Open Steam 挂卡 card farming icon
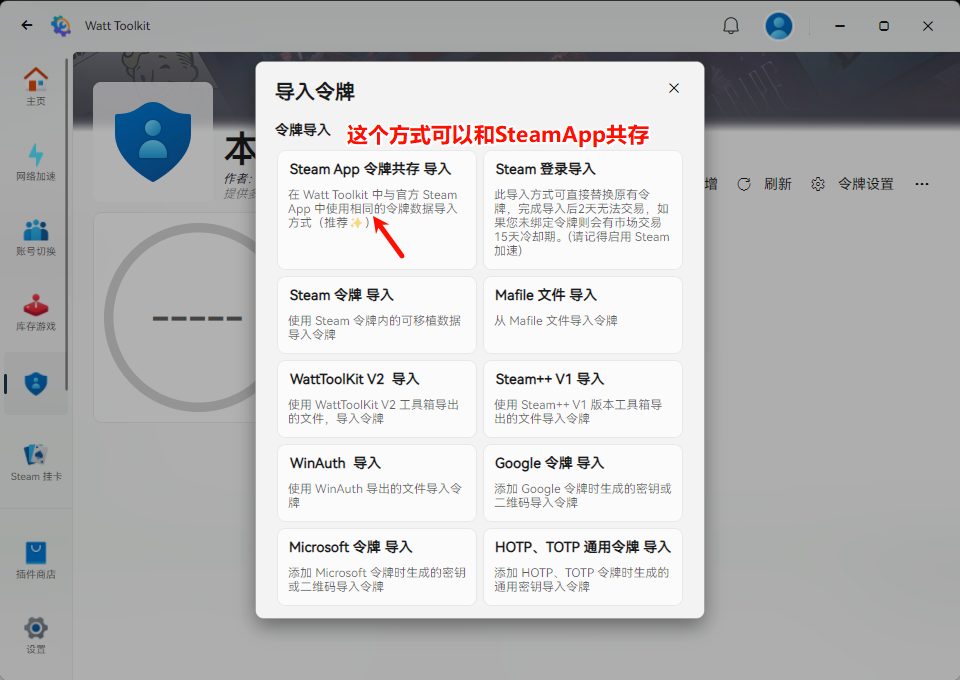The width and height of the screenshot is (960, 680). (x=36, y=462)
